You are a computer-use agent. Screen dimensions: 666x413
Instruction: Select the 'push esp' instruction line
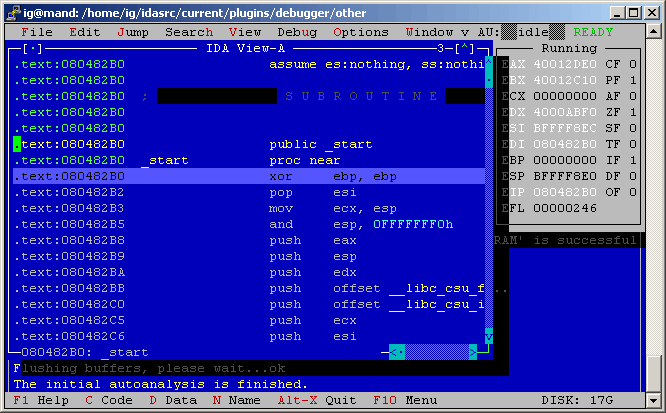point(249,256)
